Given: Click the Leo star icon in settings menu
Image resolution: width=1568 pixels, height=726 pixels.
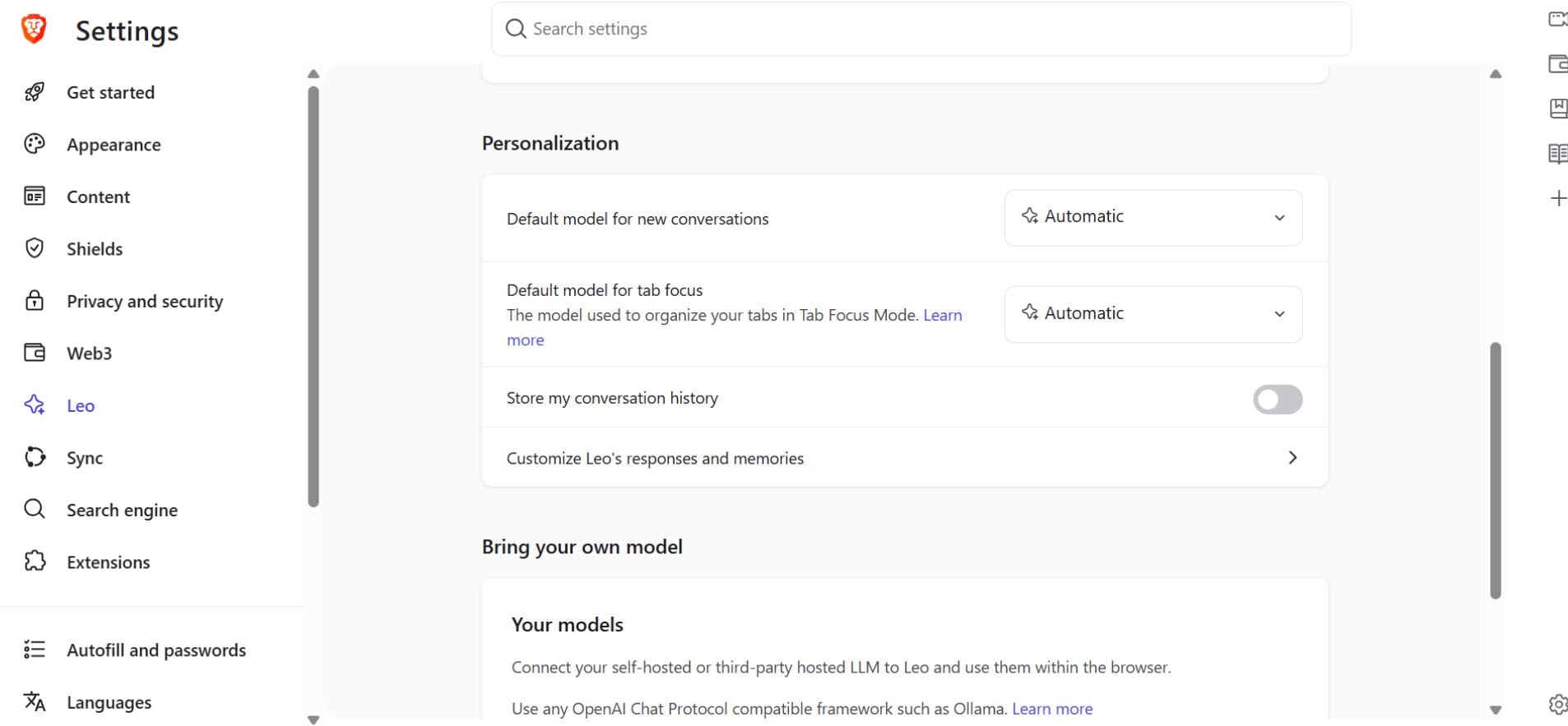Looking at the screenshot, I should coord(35,405).
